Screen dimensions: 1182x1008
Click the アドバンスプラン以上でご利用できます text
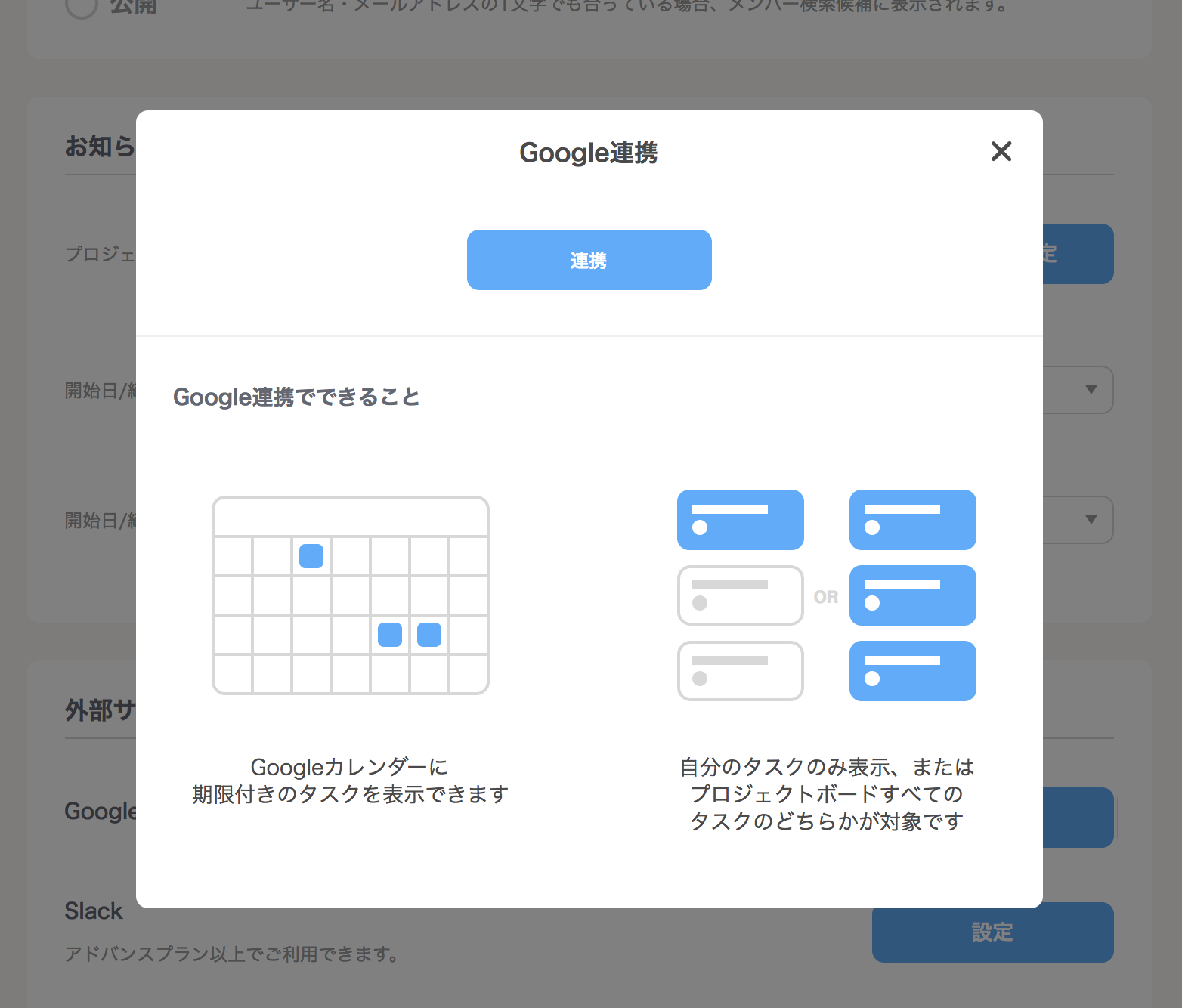231,954
